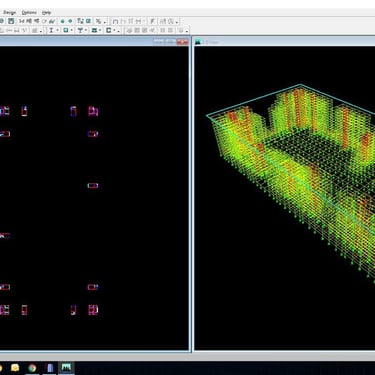Toggle object shrink icon
Screen dimensions: 375x375
click(80, 21)
